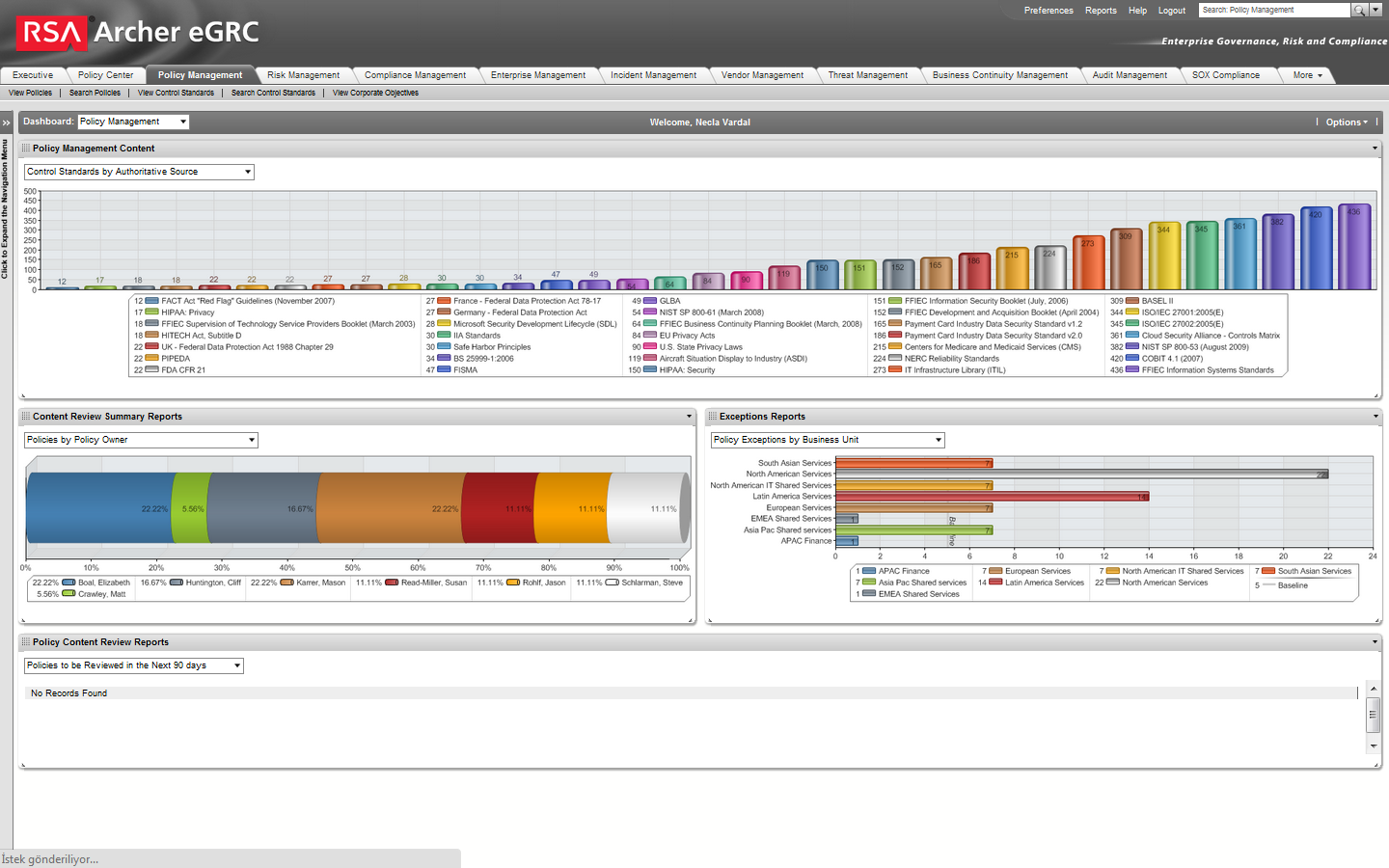
Task: Open Policy Exceptions by Business Unit dropdown
Action: pos(828,440)
